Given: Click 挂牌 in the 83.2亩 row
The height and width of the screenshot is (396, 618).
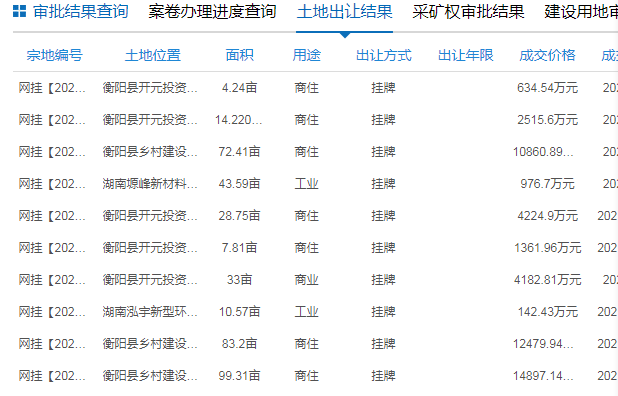Looking at the screenshot, I should (383, 344).
